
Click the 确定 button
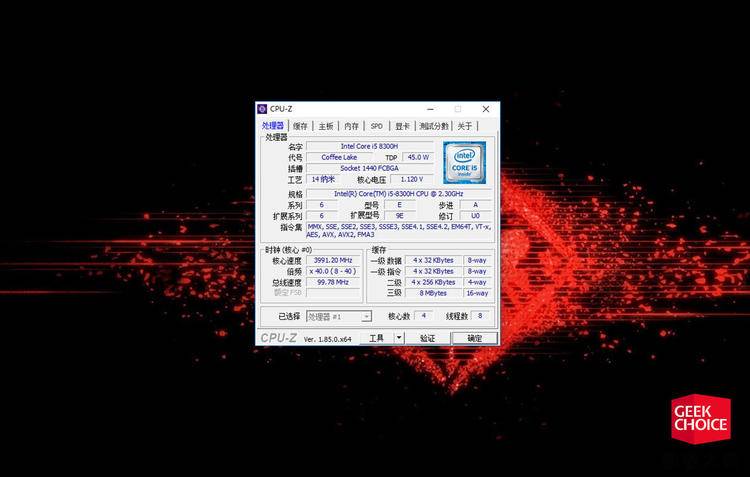tap(474, 338)
